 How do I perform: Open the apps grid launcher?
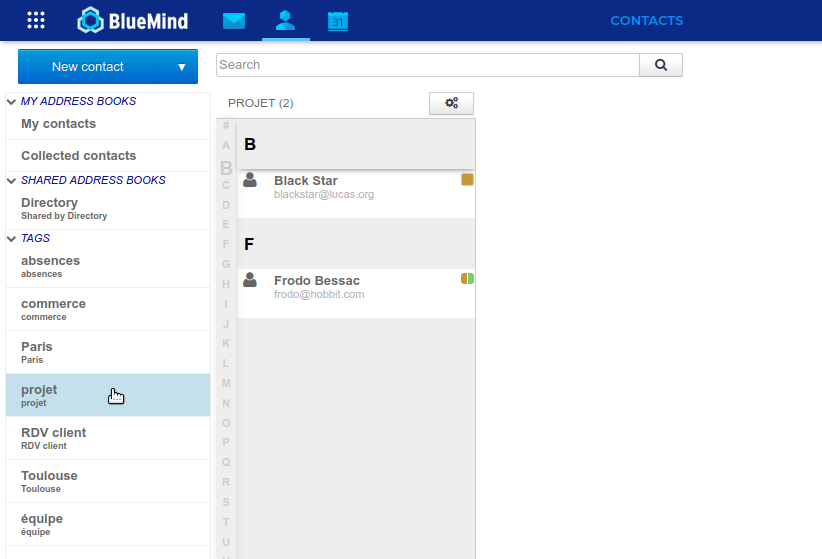pos(36,20)
